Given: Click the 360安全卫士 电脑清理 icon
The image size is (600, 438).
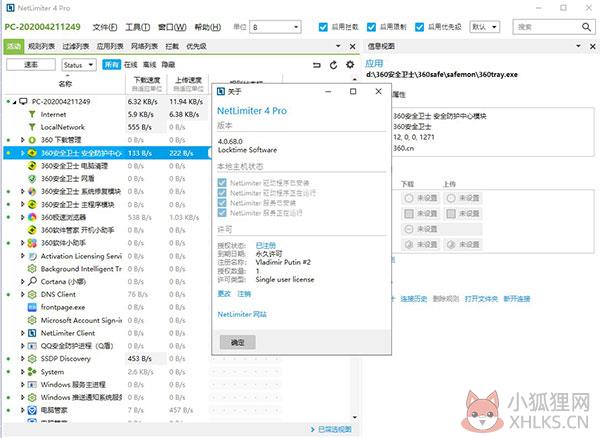Looking at the screenshot, I should [33, 166].
